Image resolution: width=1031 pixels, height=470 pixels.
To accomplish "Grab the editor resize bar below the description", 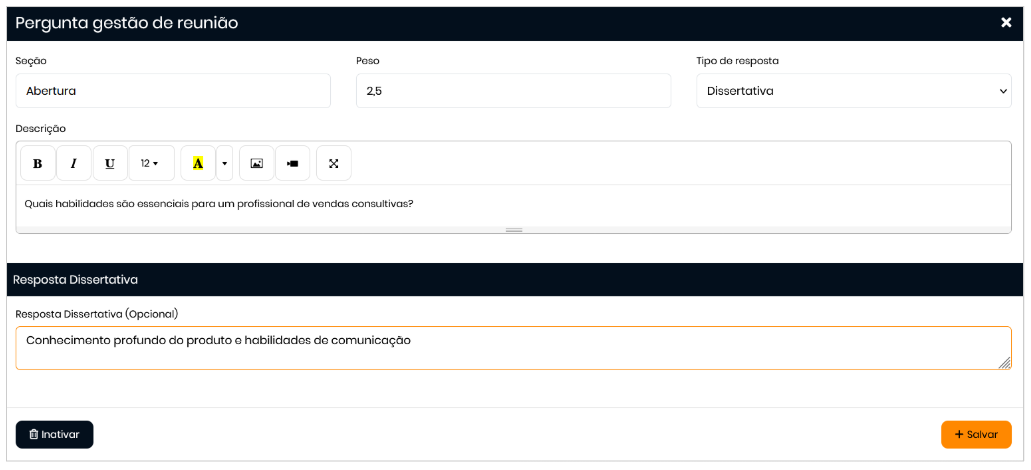I will point(514,230).
